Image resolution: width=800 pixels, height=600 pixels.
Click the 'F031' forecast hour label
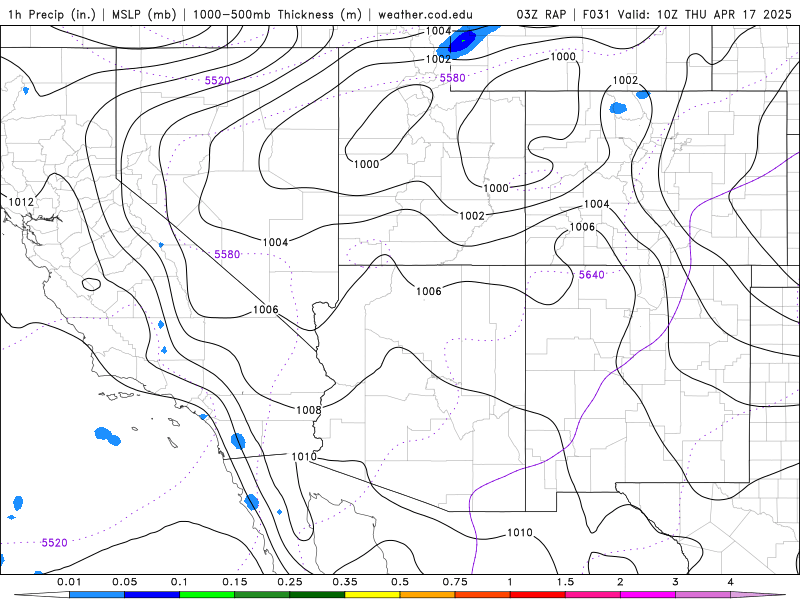coord(597,14)
